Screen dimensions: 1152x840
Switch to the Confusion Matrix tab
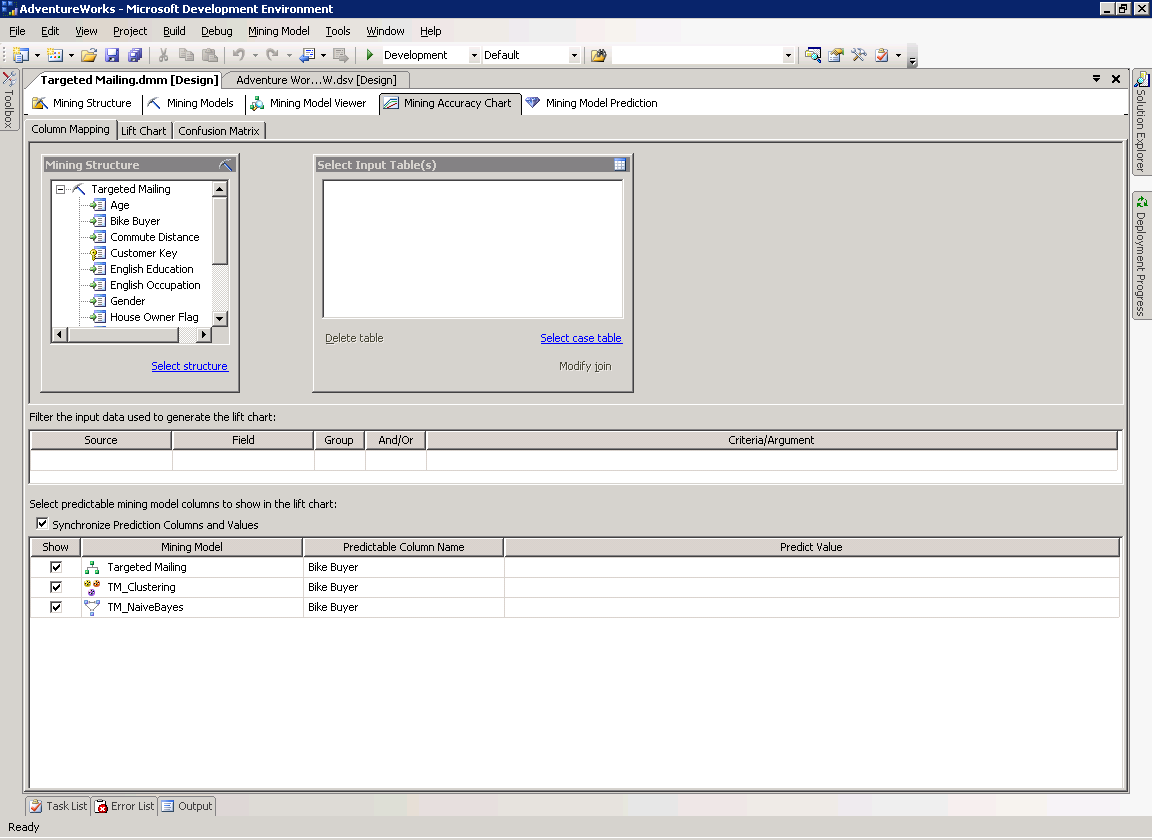coord(219,131)
